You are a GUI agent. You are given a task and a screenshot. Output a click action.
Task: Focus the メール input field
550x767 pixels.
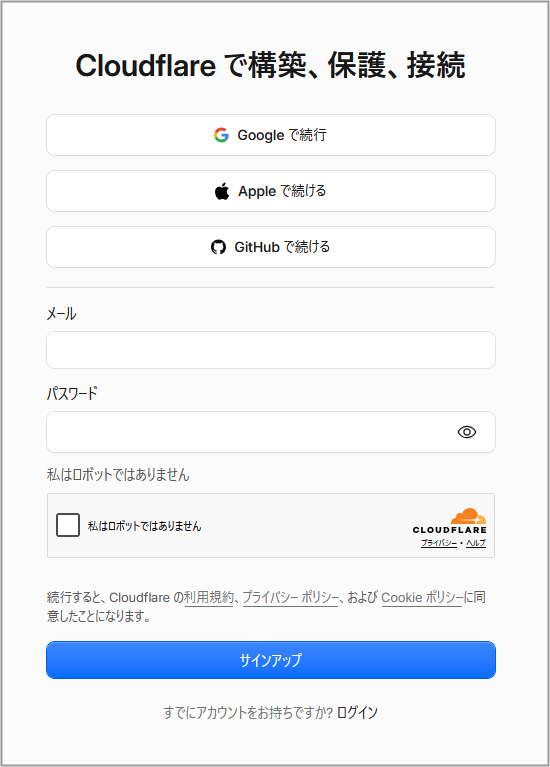[271, 350]
